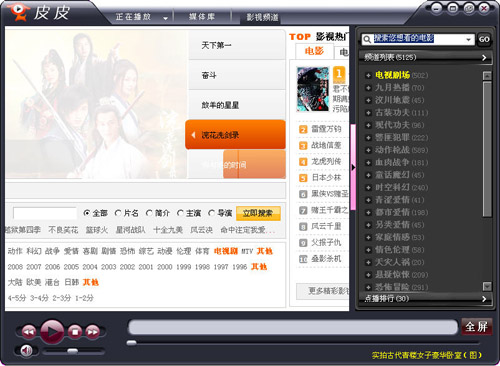Start playback with the round play button
The height and width of the screenshot is (366, 500).
tap(52, 331)
